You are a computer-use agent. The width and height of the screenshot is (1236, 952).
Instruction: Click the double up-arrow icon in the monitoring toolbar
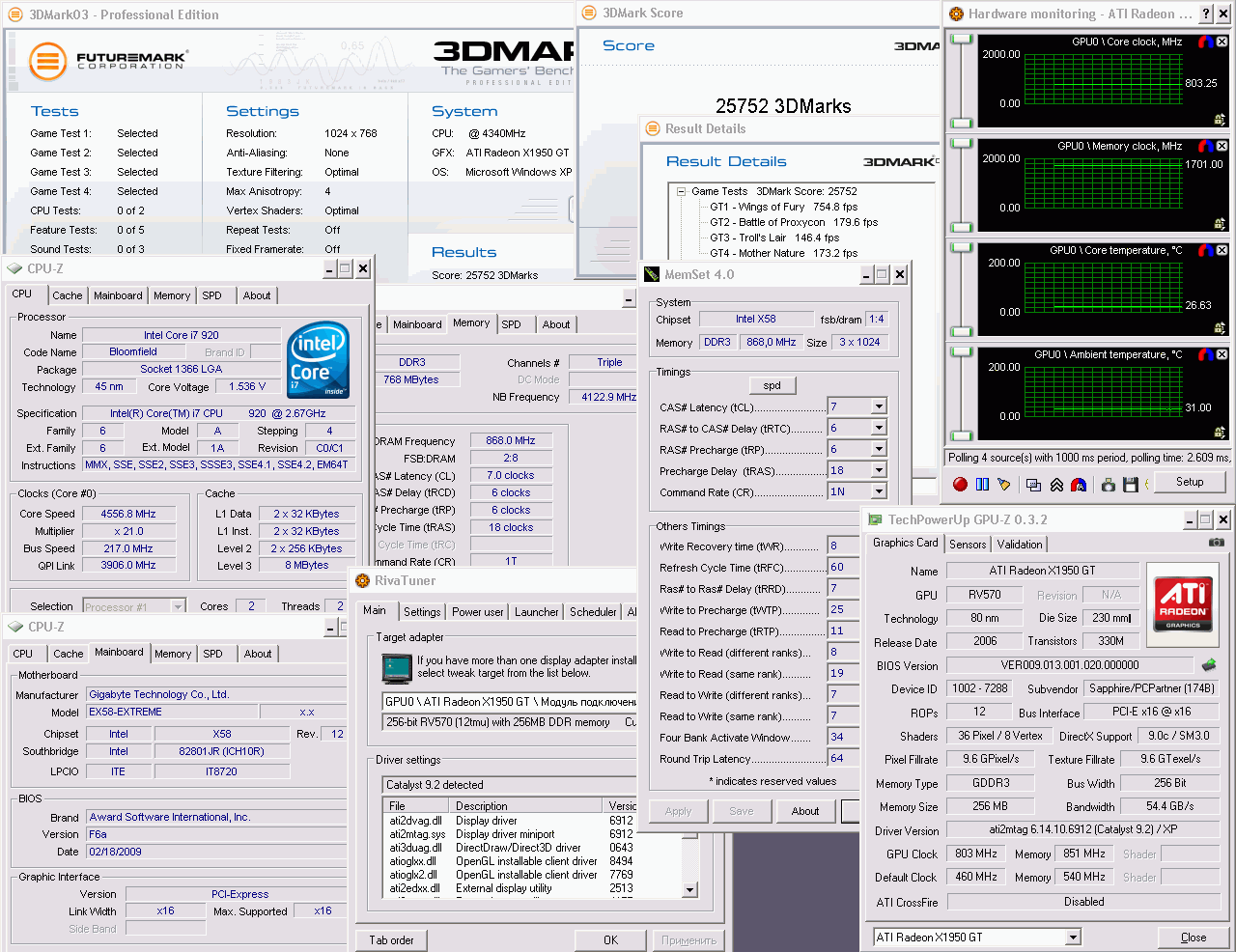point(1056,484)
